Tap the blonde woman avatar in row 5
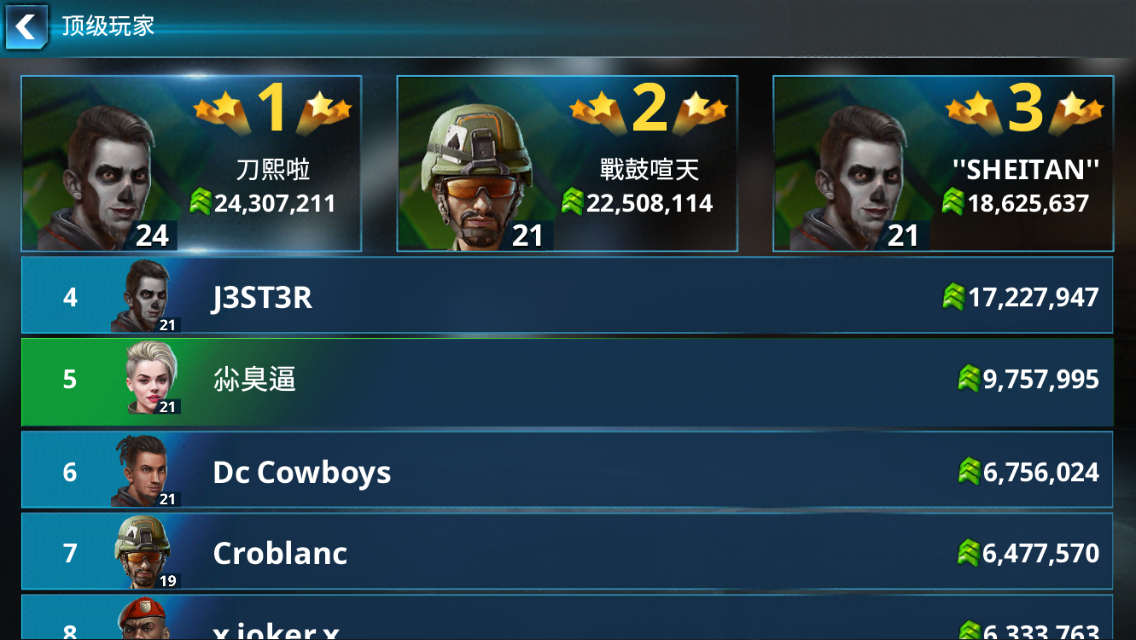The image size is (1136, 640). coord(151,378)
